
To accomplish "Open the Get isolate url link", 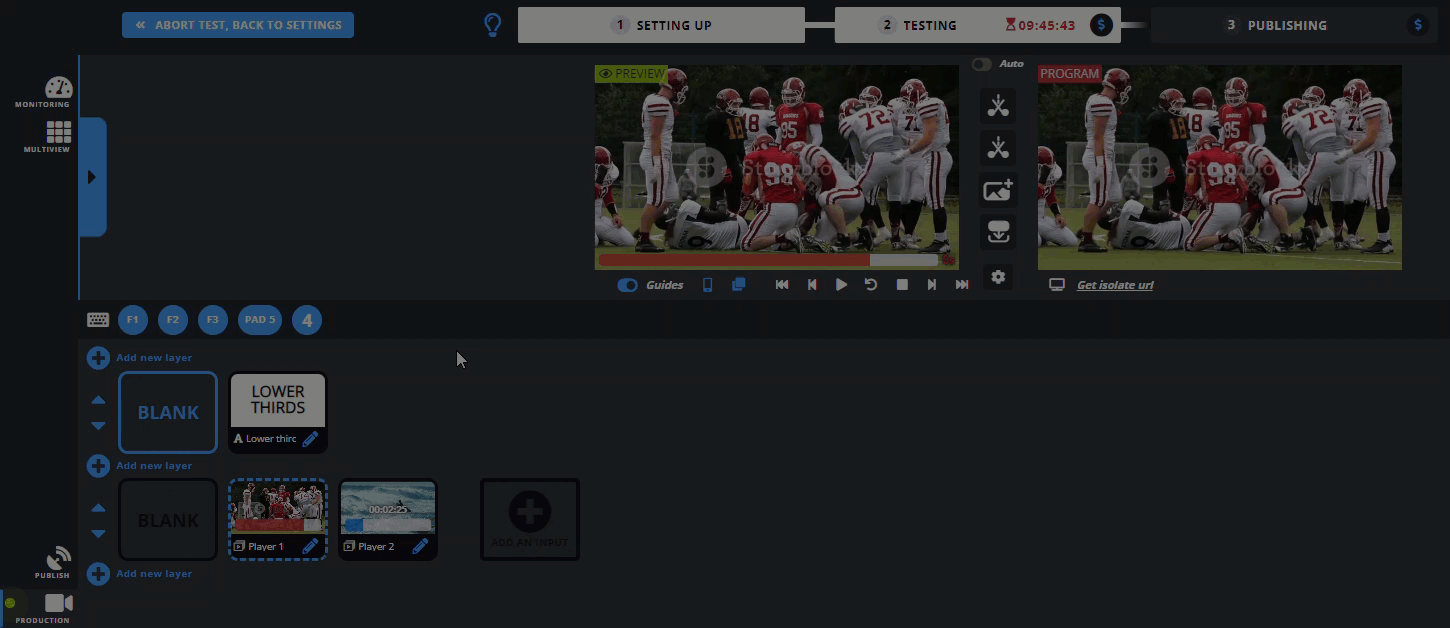I will pos(1114,285).
